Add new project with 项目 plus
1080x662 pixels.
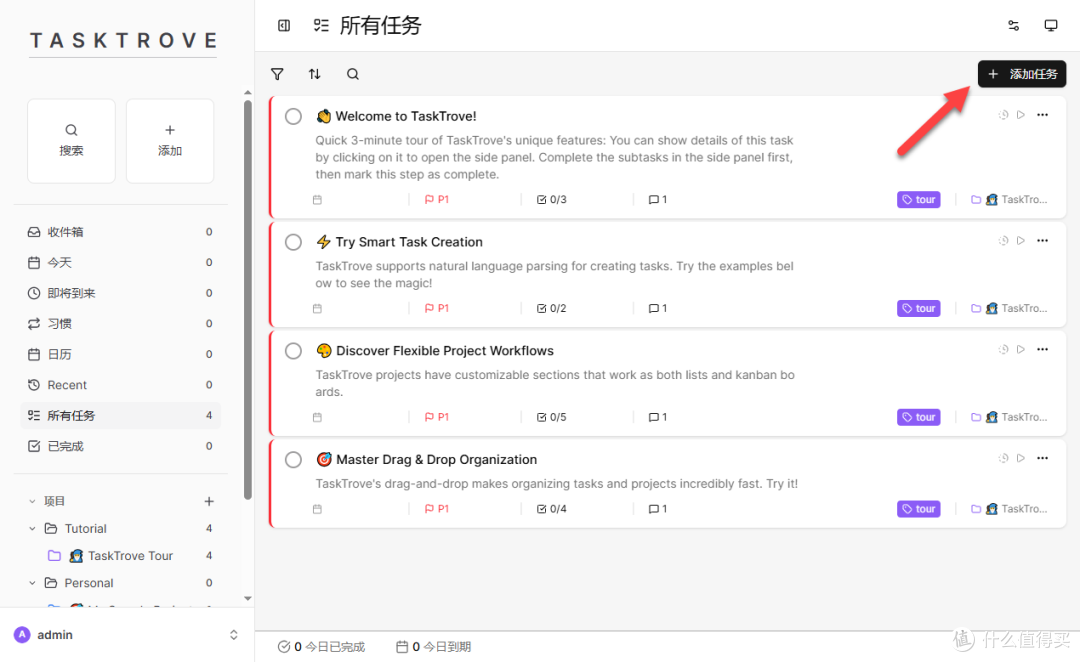click(x=209, y=501)
